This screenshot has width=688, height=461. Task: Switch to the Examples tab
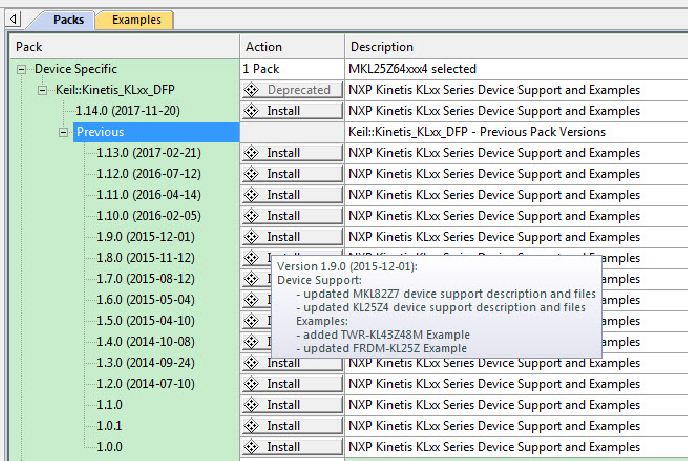pos(135,19)
